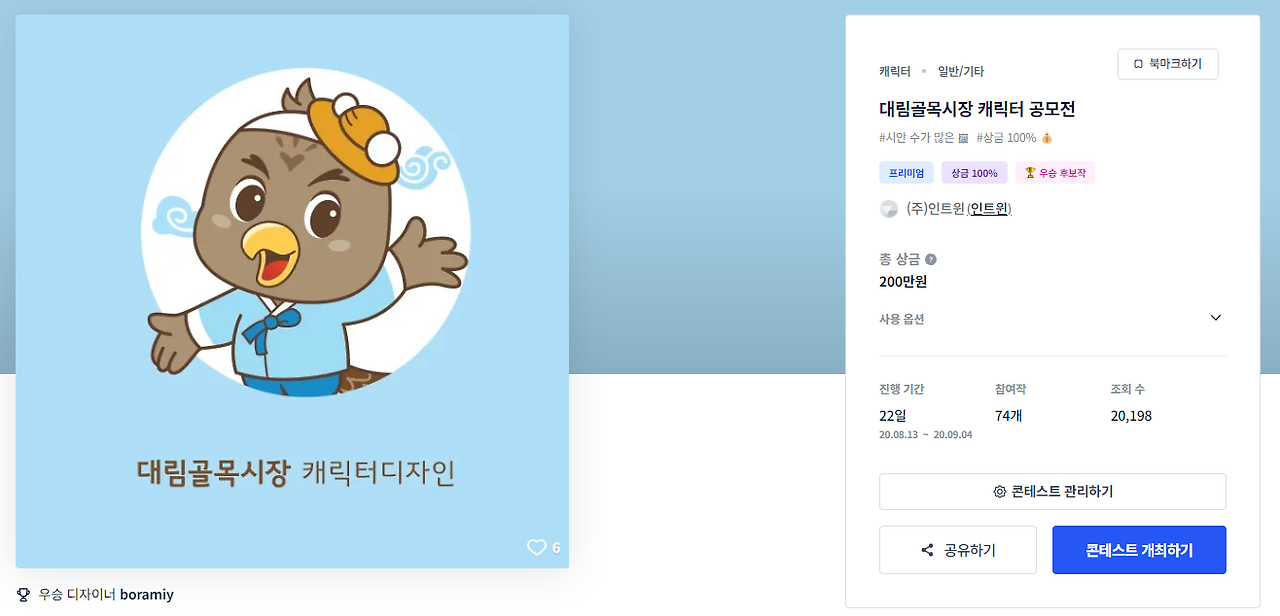The width and height of the screenshot is (1280, 616).
Task: Expand the 사용 옵션 chevron
Action: [1216, 318]
